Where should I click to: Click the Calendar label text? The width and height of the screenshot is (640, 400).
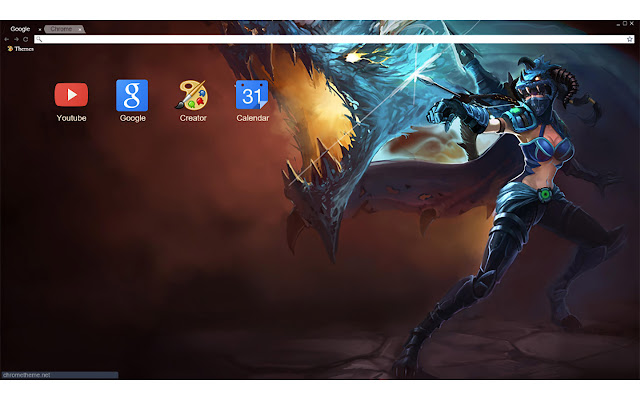coord(253,118)
